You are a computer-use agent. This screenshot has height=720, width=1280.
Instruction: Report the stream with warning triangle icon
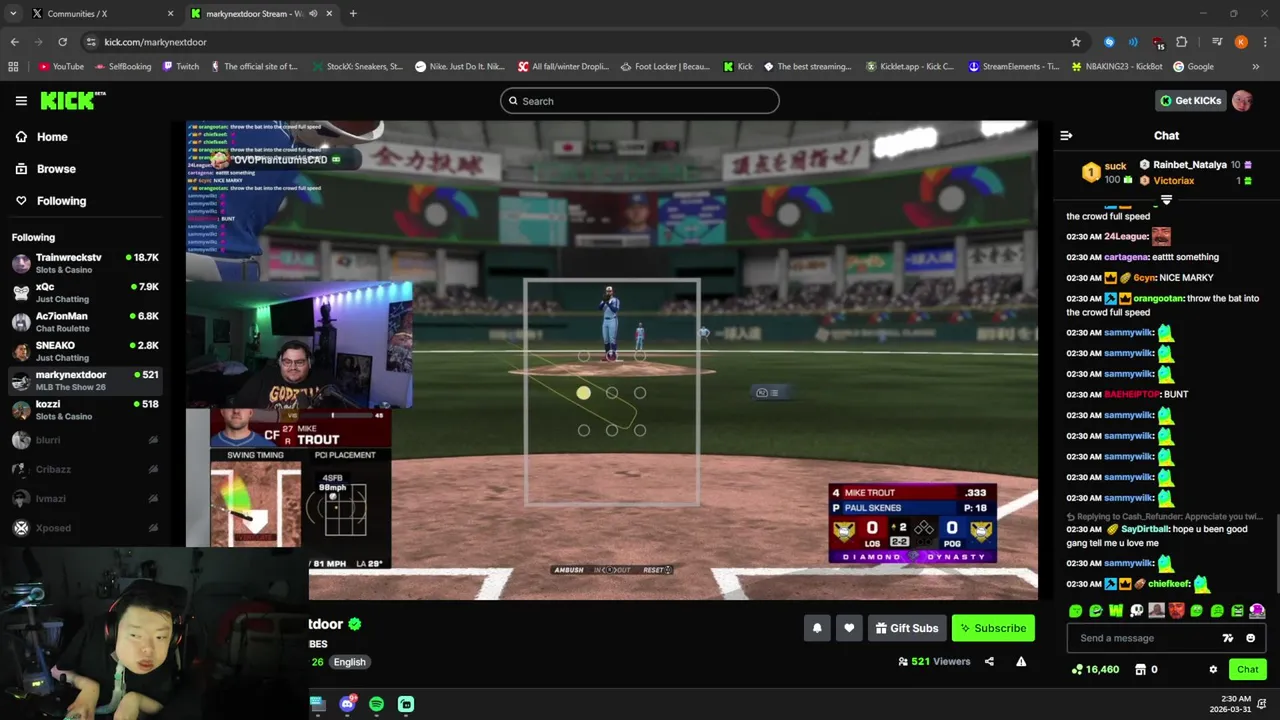(x=1021, y=661)
